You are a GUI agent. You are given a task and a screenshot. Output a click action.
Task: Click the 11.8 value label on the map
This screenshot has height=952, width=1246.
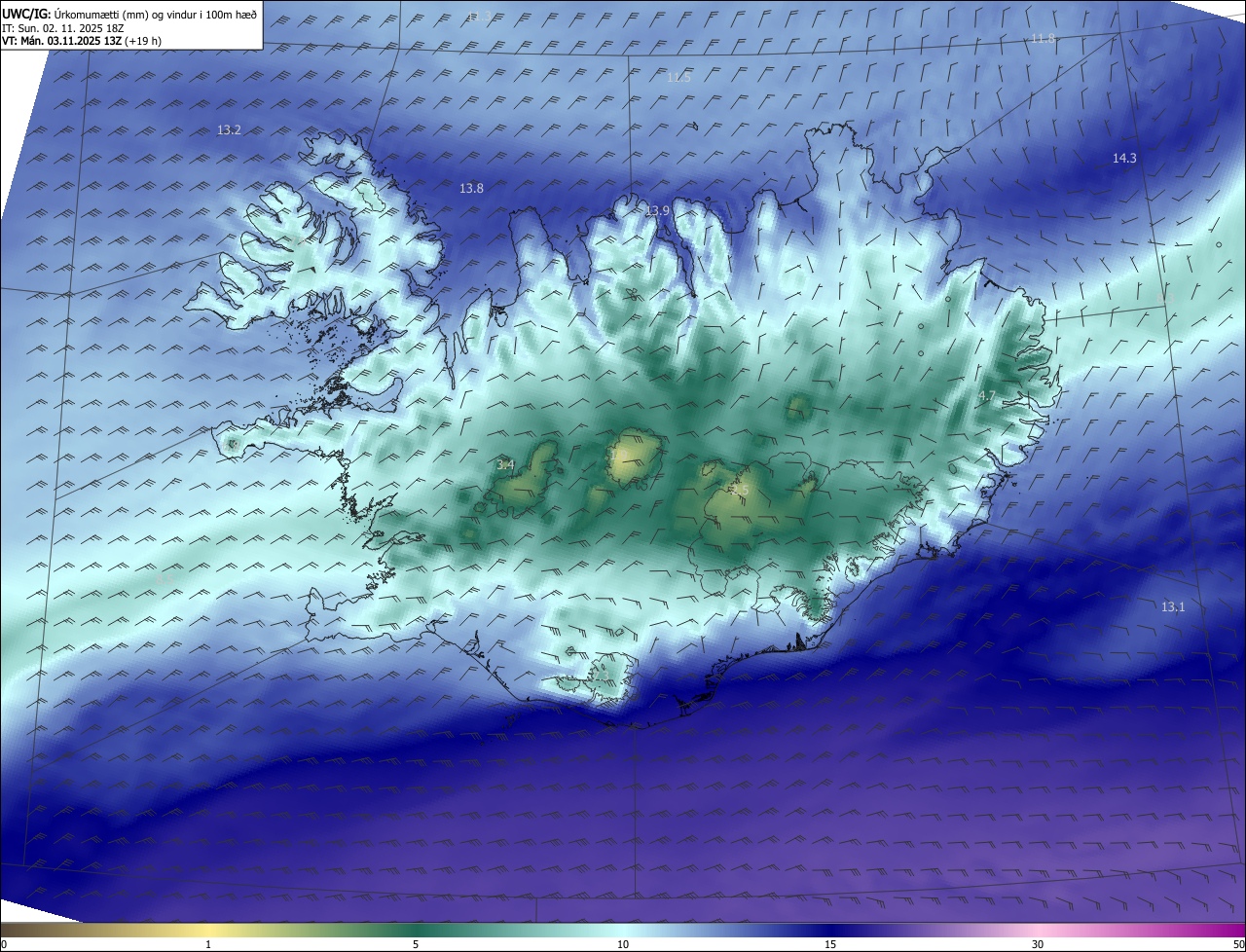coord(1043,38)
